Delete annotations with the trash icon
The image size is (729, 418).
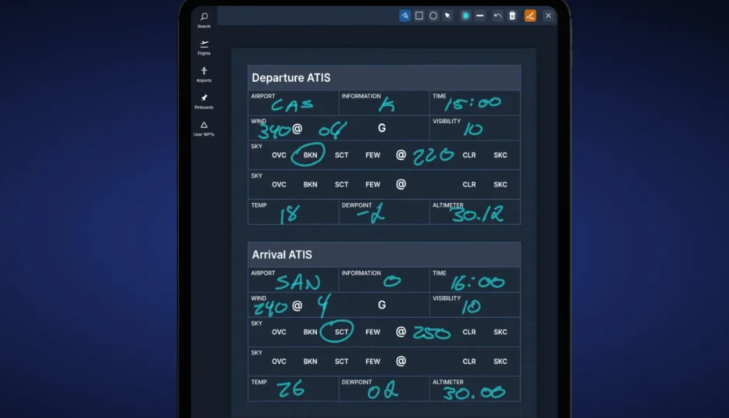pos(512,16)
